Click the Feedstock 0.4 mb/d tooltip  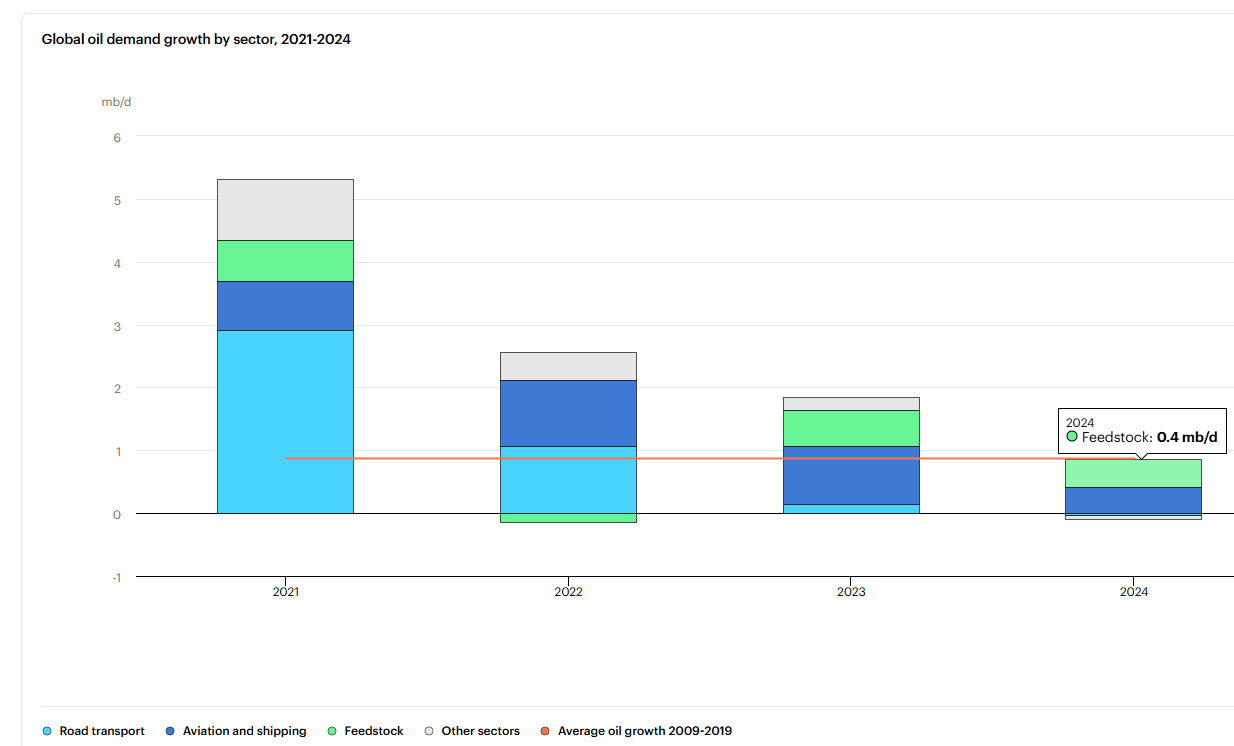point(1142,430)
